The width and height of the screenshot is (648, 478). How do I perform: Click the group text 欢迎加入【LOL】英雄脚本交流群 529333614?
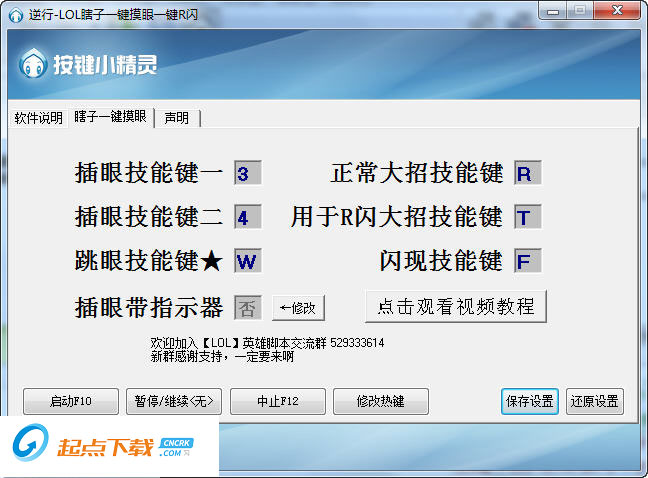(267, 343)
